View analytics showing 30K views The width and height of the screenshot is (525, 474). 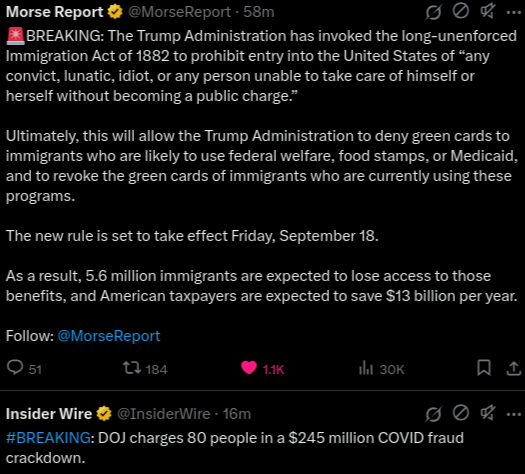[381, 369]
